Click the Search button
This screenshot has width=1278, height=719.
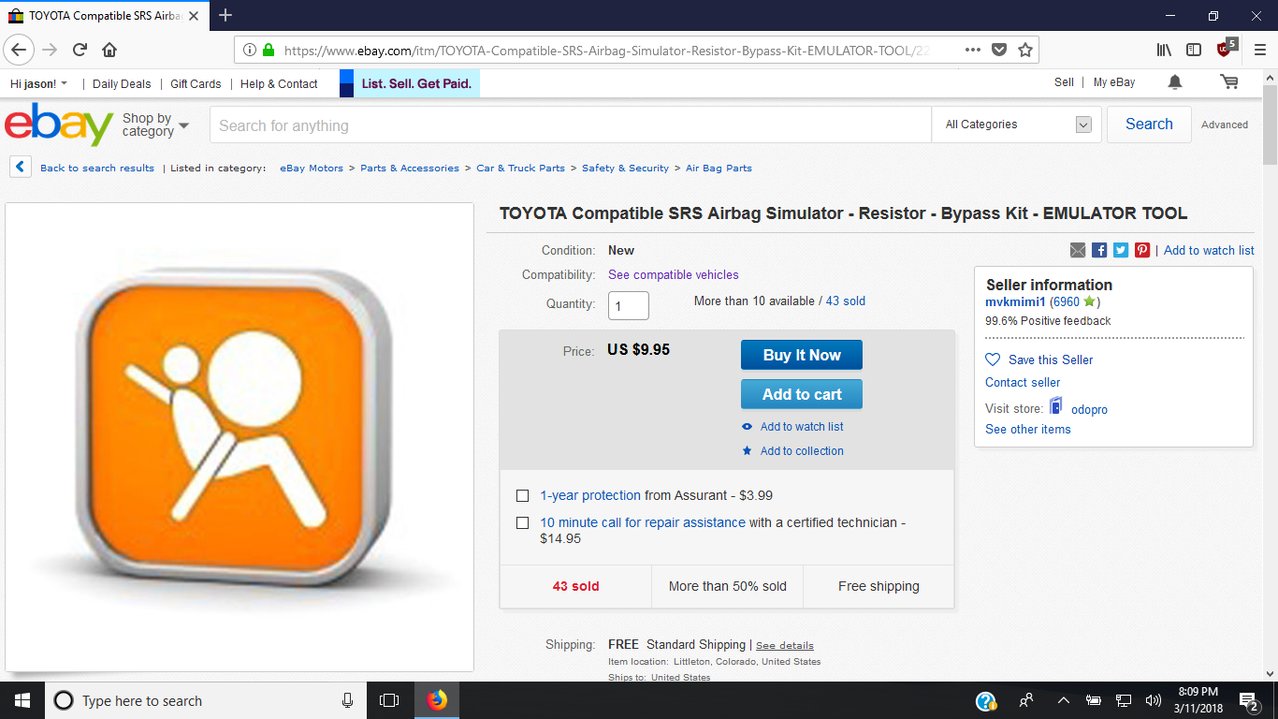1149,124
